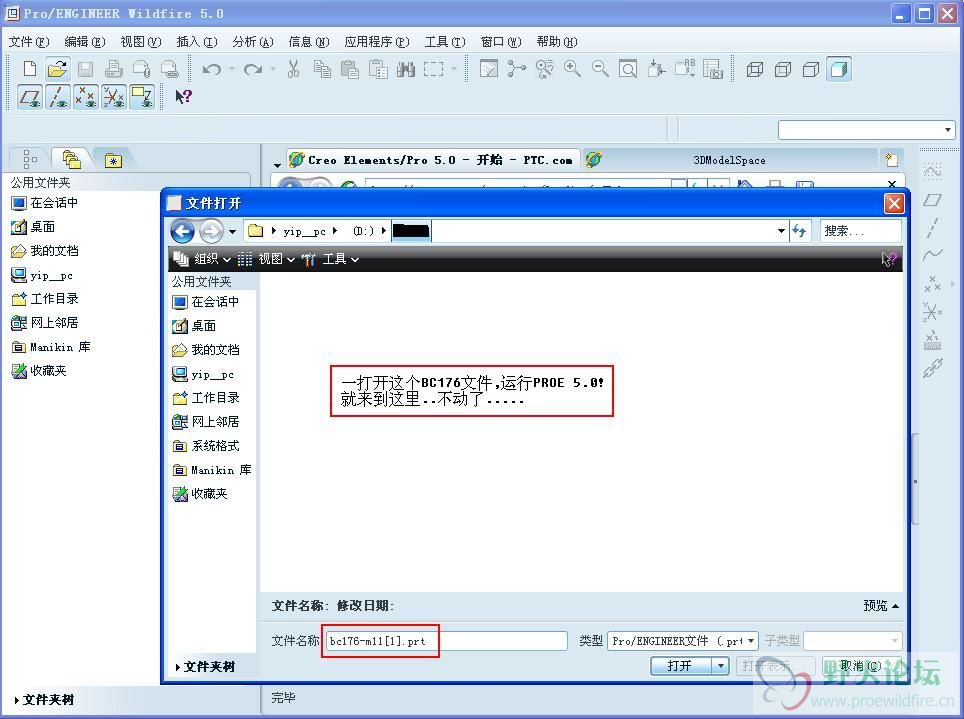Image resolution: width=964 pixels, height=719 pixels.
Task: Select 工作目录 in dialog folder list
Action: tap(207, 398)
